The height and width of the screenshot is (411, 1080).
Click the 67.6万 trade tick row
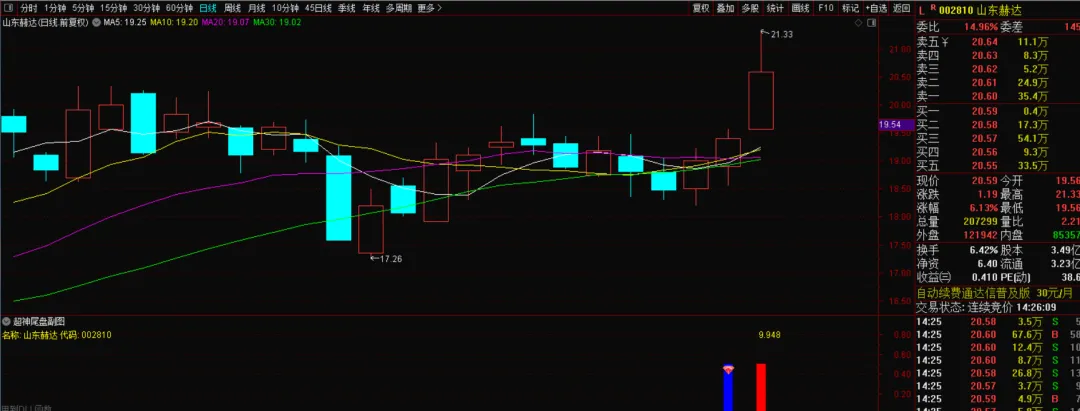click(x=997, y=335)
